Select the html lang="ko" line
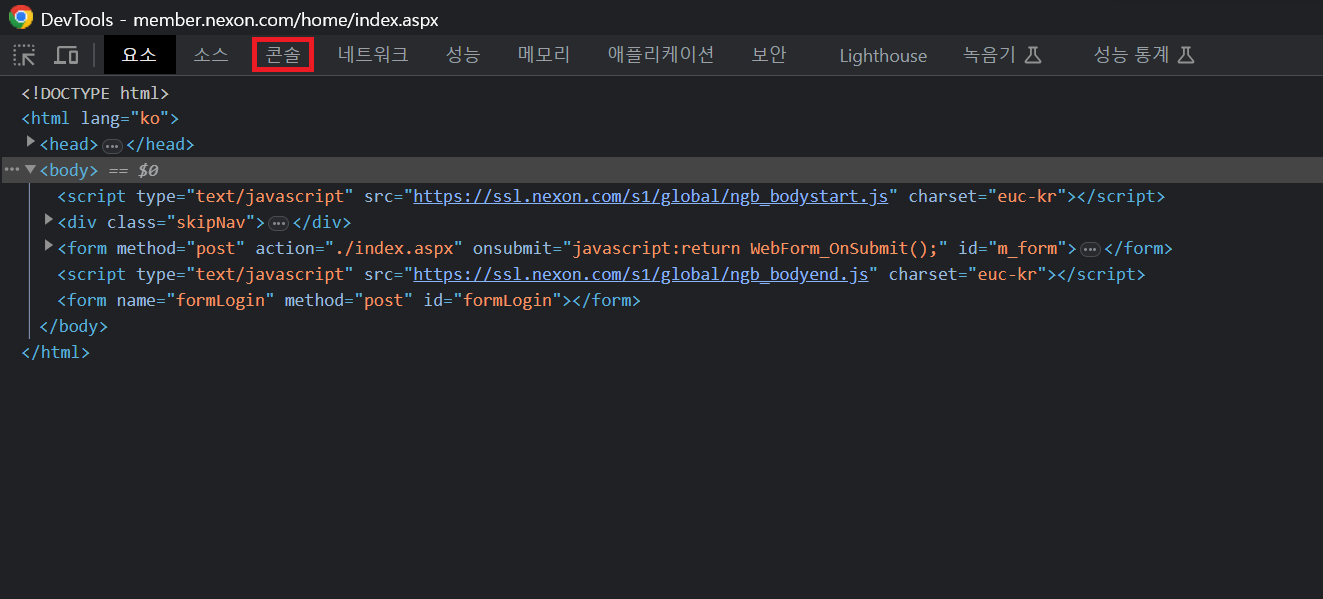The width and height of the screenshot is (1323, 599). coord(100,118)
